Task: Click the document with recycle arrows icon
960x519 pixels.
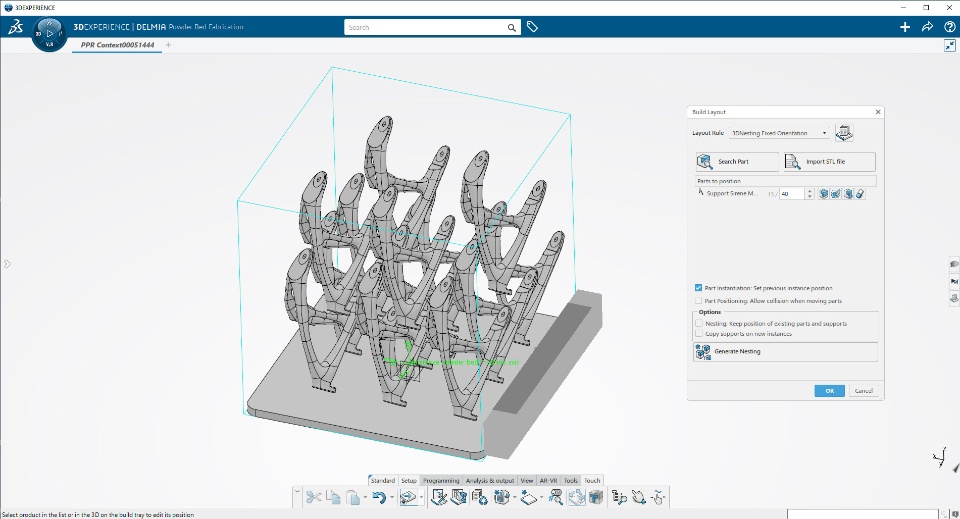Action: coord(479,497)
